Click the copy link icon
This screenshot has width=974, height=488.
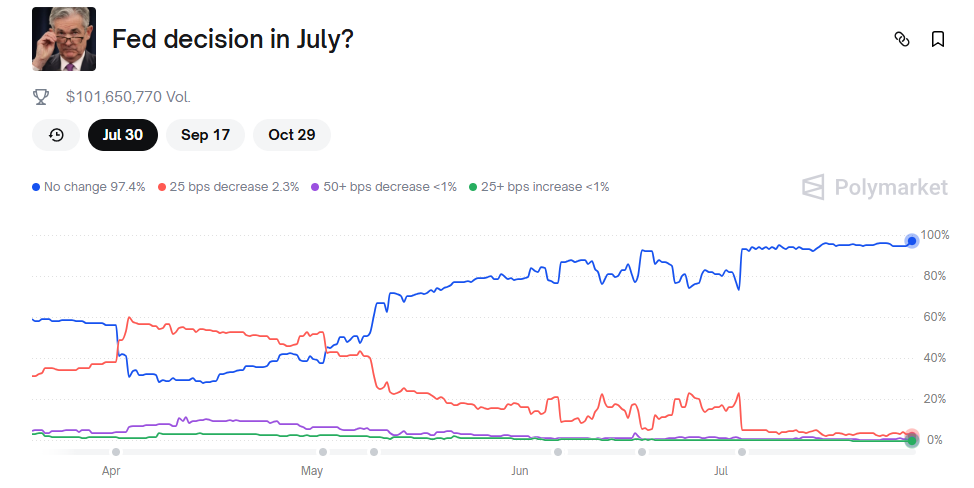click(901, 39)
